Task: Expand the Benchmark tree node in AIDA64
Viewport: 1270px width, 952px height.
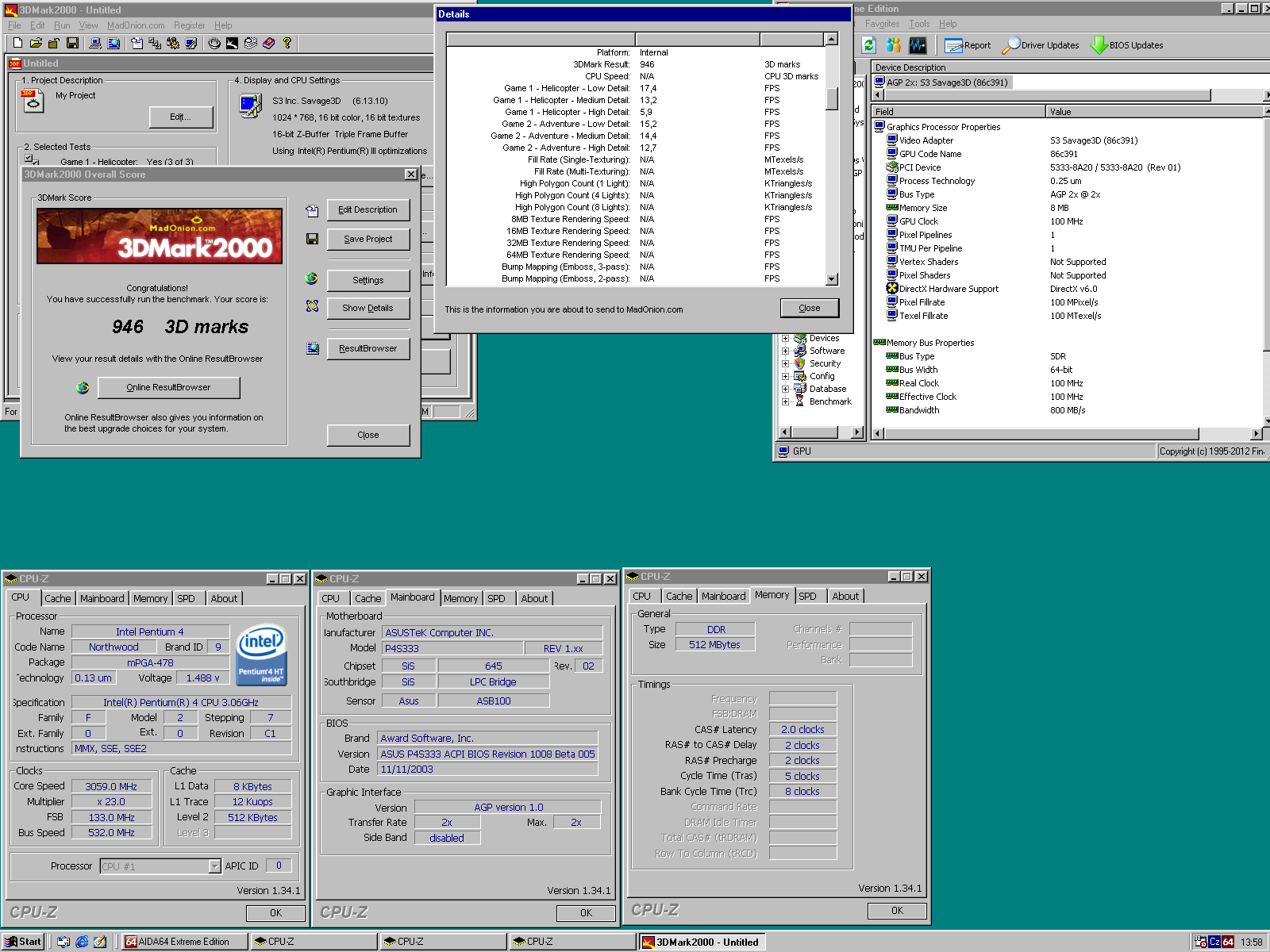Action: pos(785,401)
